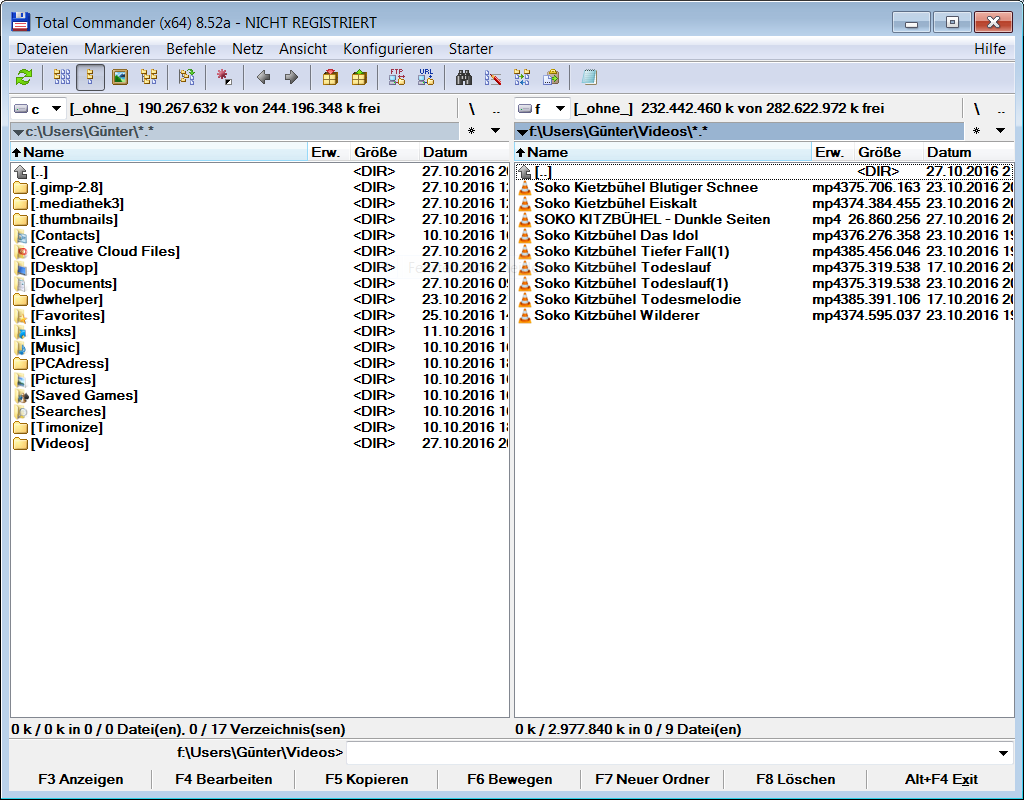Open the Starter menu
Image resolution: width=1024 pixels, height=800 pixels.
tap(471, 49)
